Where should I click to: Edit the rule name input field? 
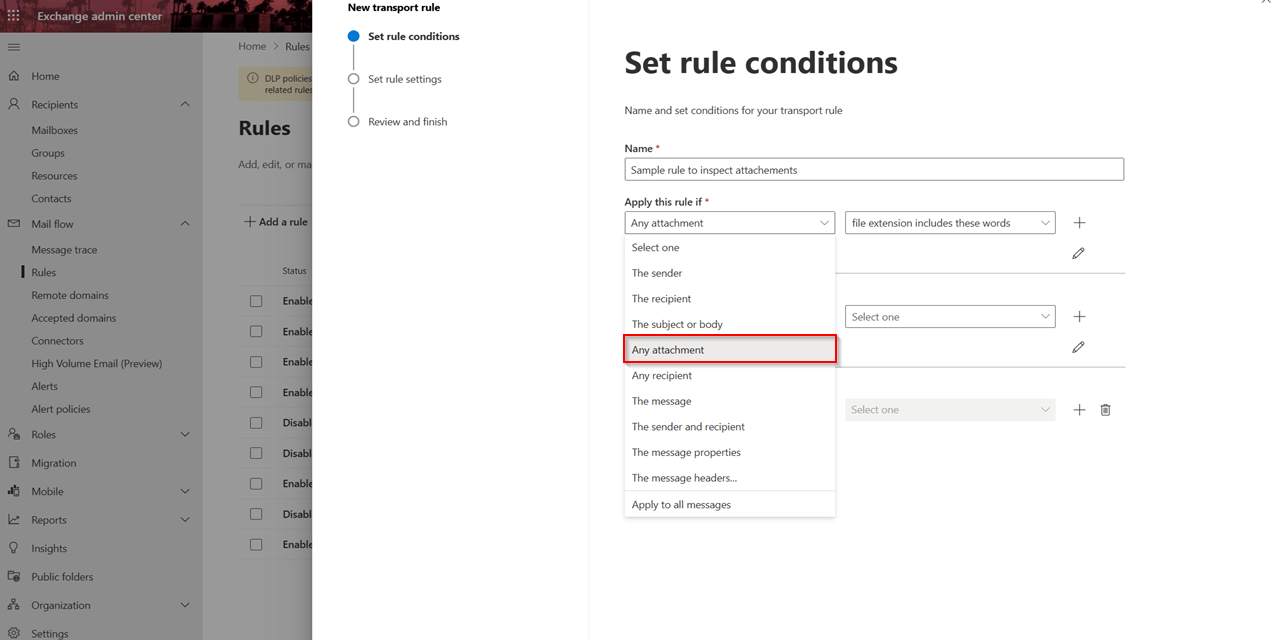coord(873,169)
